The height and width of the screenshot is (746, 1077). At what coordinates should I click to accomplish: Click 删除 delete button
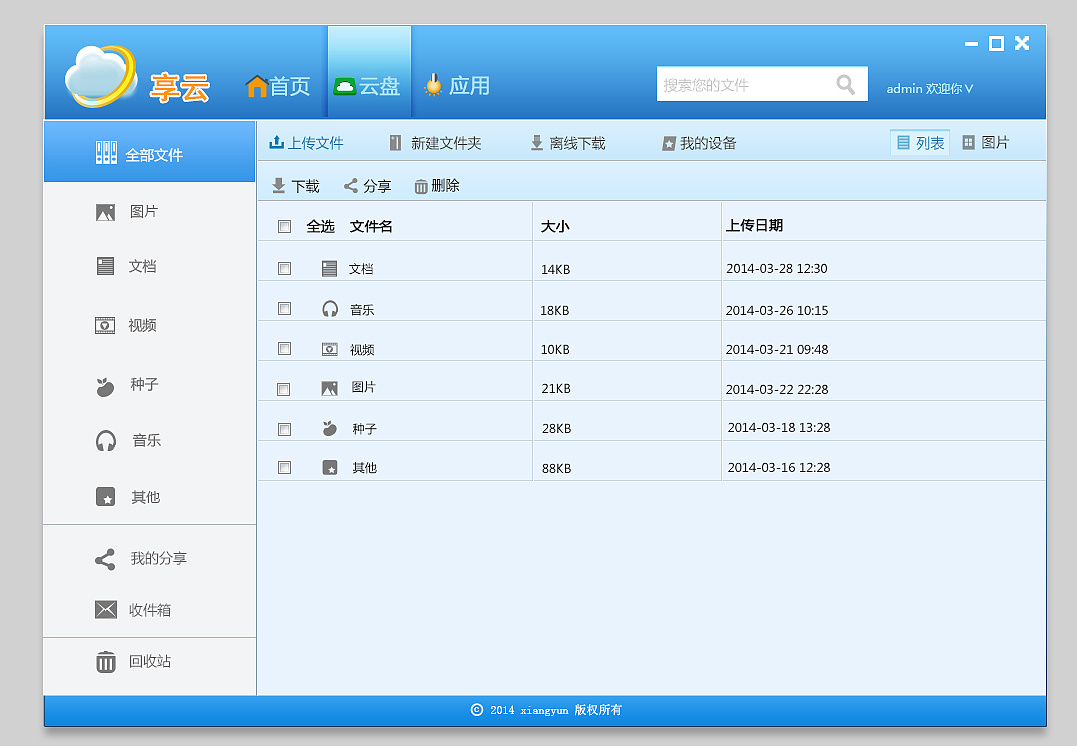pyautogui.click(x=437, y=185)
